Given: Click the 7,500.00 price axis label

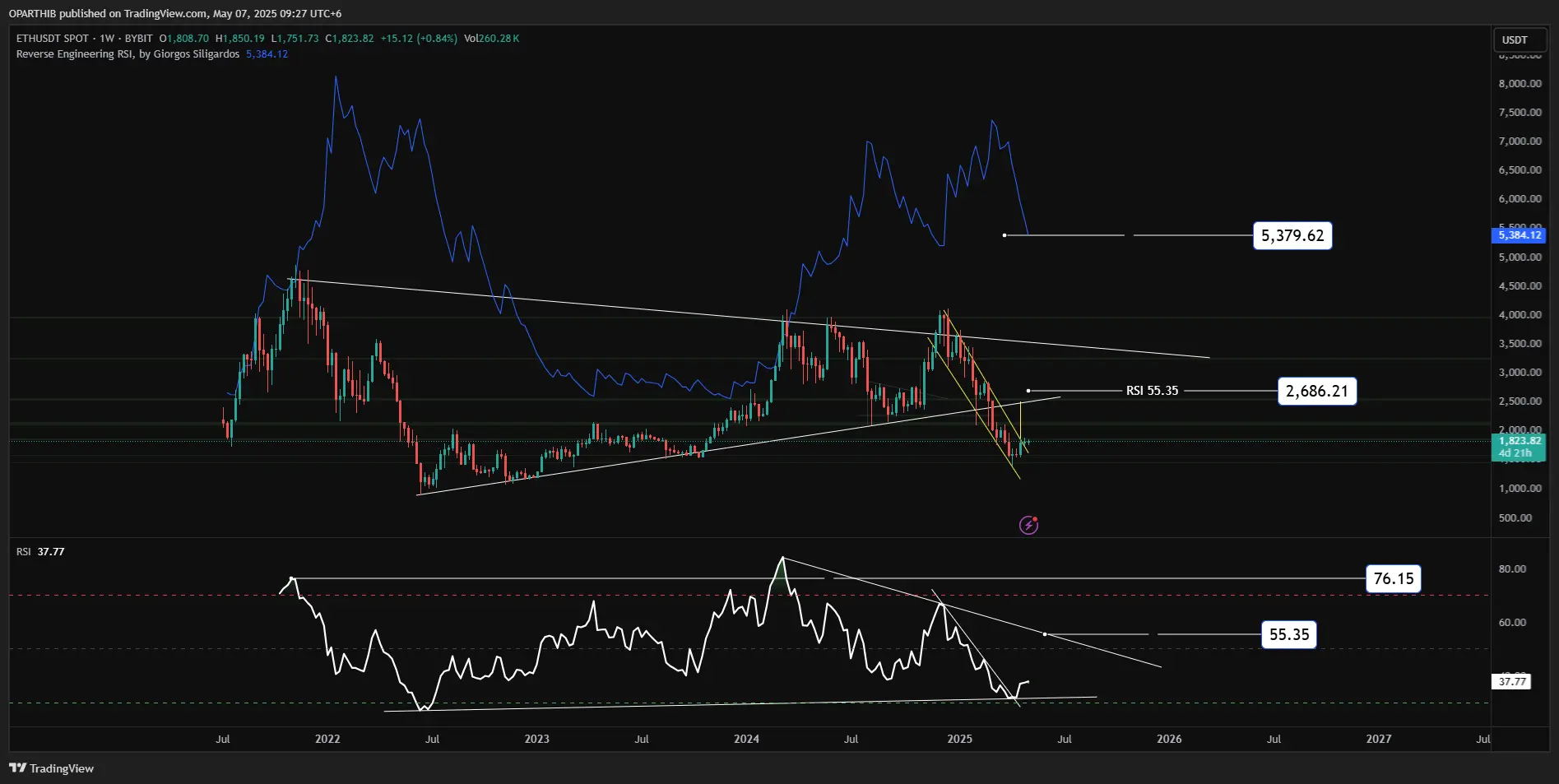Looking at the screenshot, I should 1520,112.
